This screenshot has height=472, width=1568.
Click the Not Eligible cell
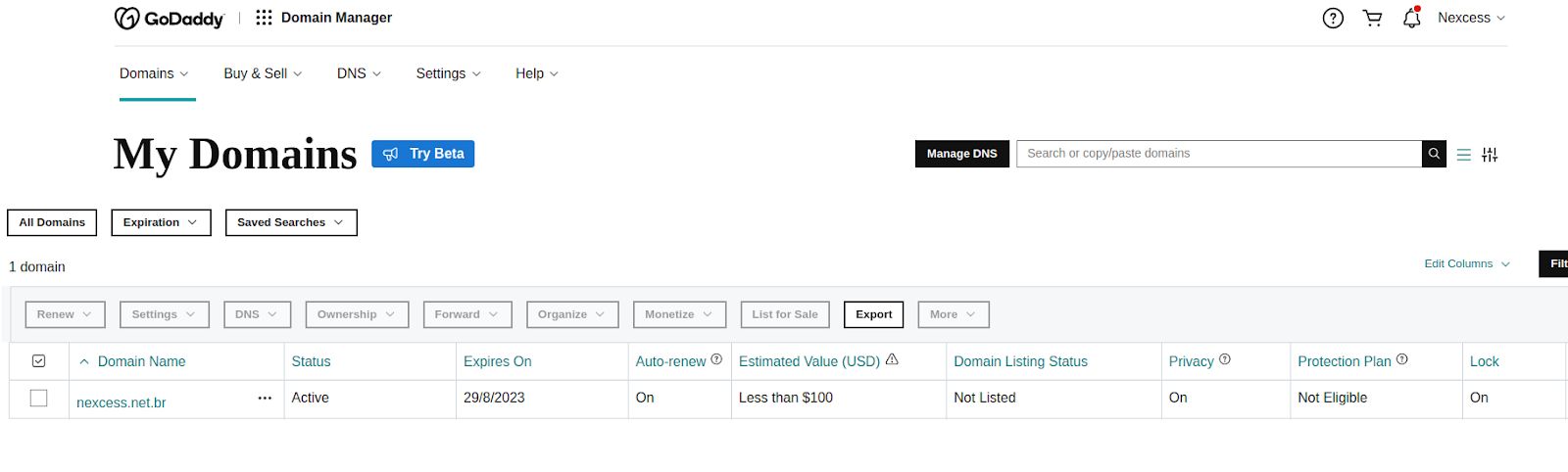pos(1333,398)
